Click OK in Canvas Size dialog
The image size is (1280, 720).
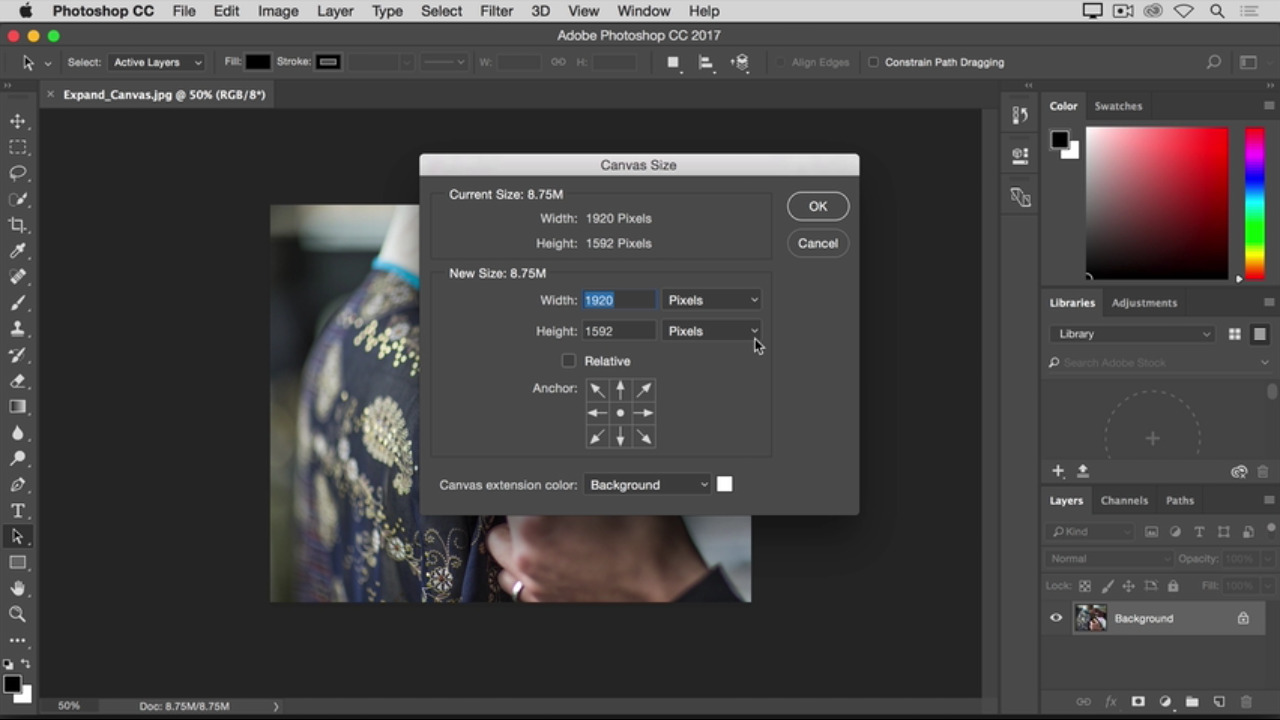[817, 206]
